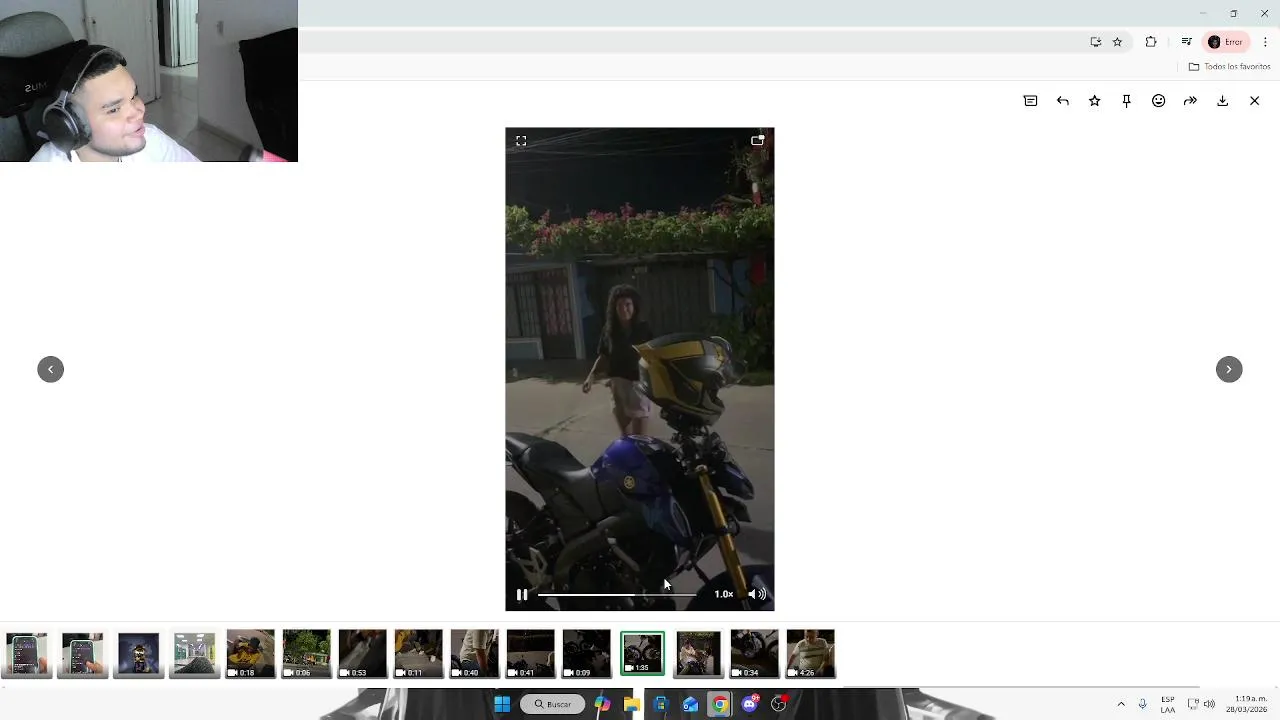Click Chrome install-app icon in address bar
Image resolution: width=1280 pixels, height=720 pixels.
click(1096, 42)
